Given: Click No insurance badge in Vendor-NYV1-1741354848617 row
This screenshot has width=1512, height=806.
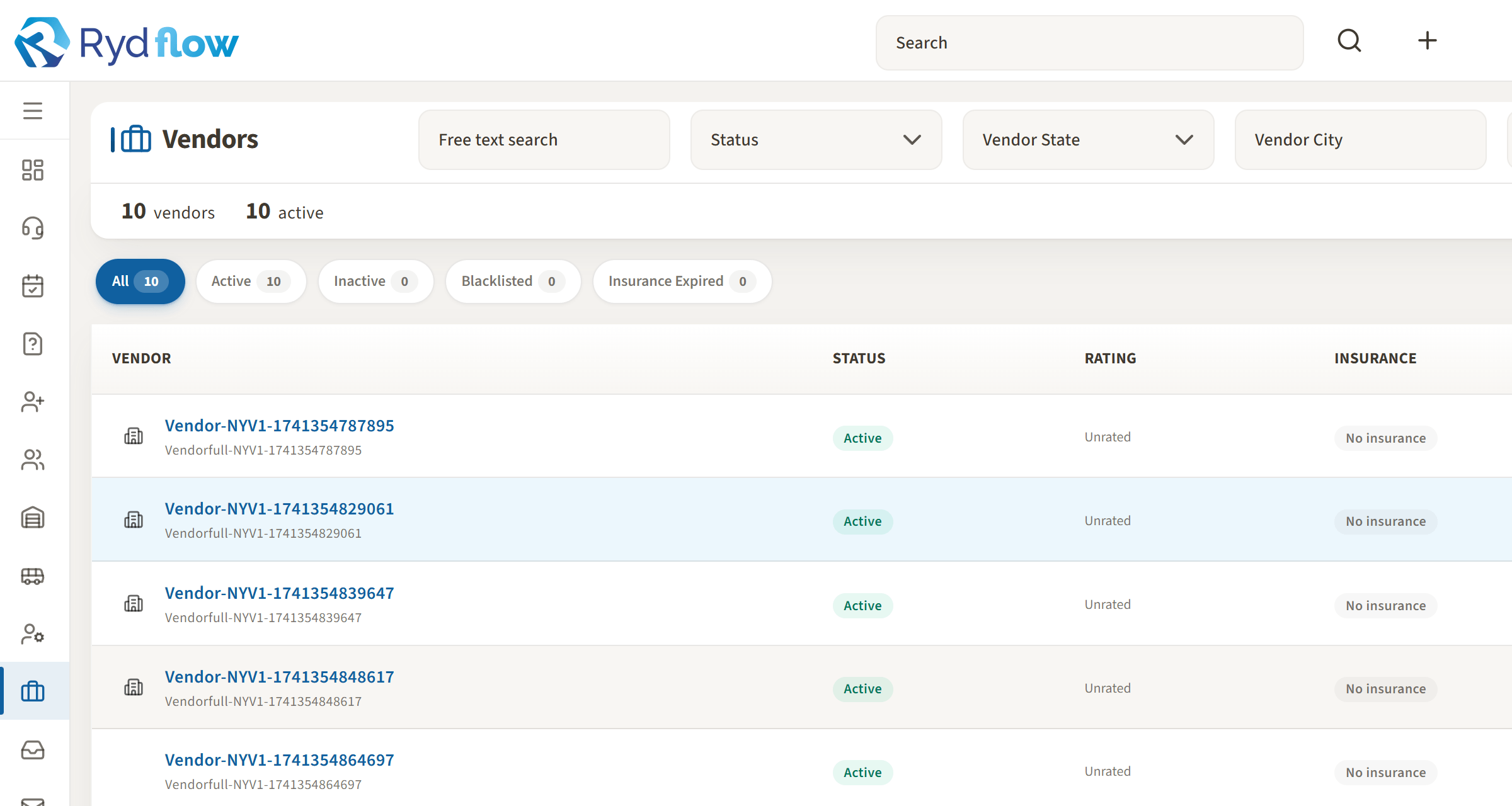Looking at the screenshot, I should pyautogui.click(x=1385, y=689).
